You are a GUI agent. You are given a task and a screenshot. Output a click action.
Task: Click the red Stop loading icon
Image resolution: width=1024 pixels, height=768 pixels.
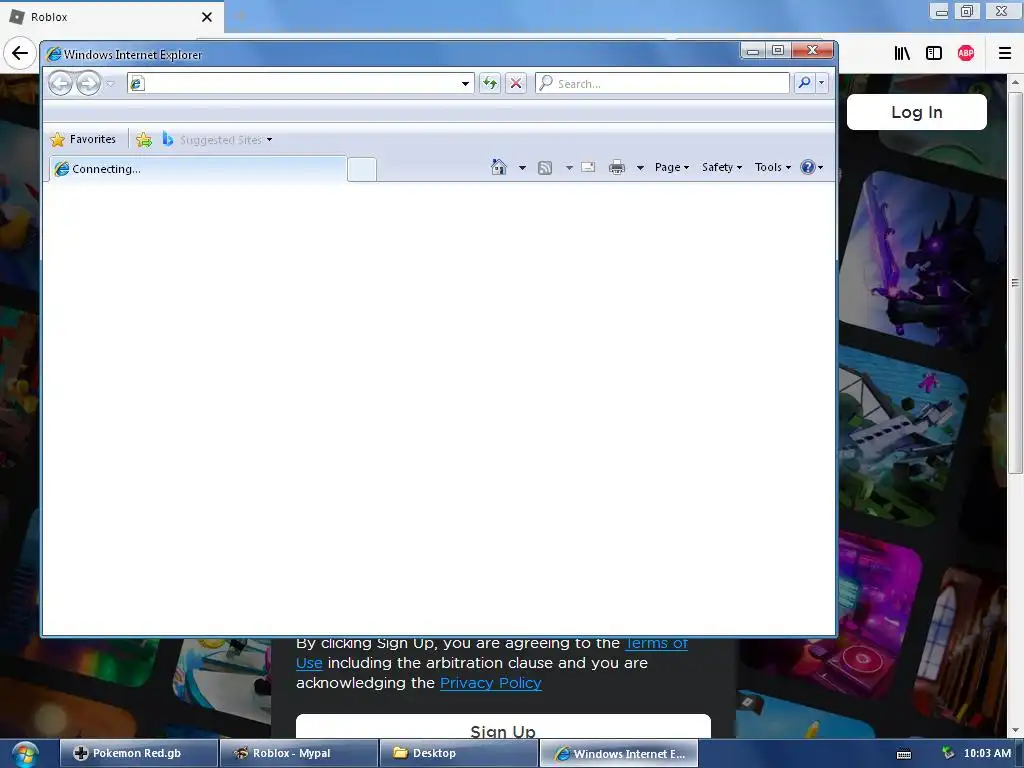click(x=516, y=83)
